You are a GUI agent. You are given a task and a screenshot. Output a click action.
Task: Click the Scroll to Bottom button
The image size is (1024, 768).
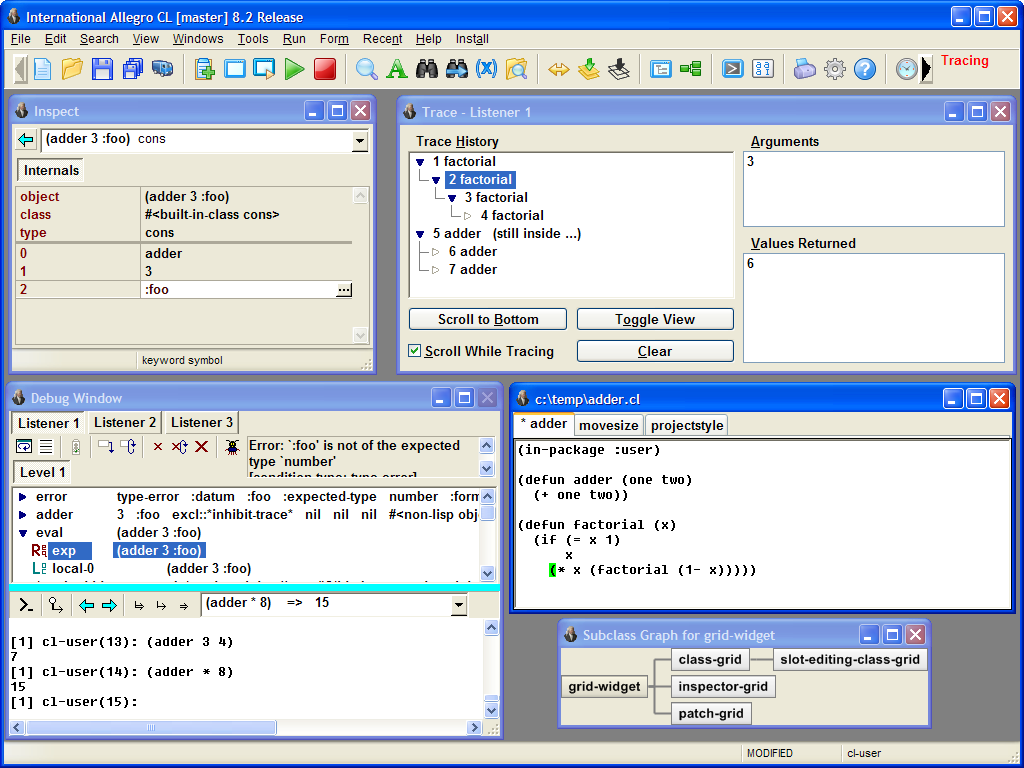coord(488,319)
